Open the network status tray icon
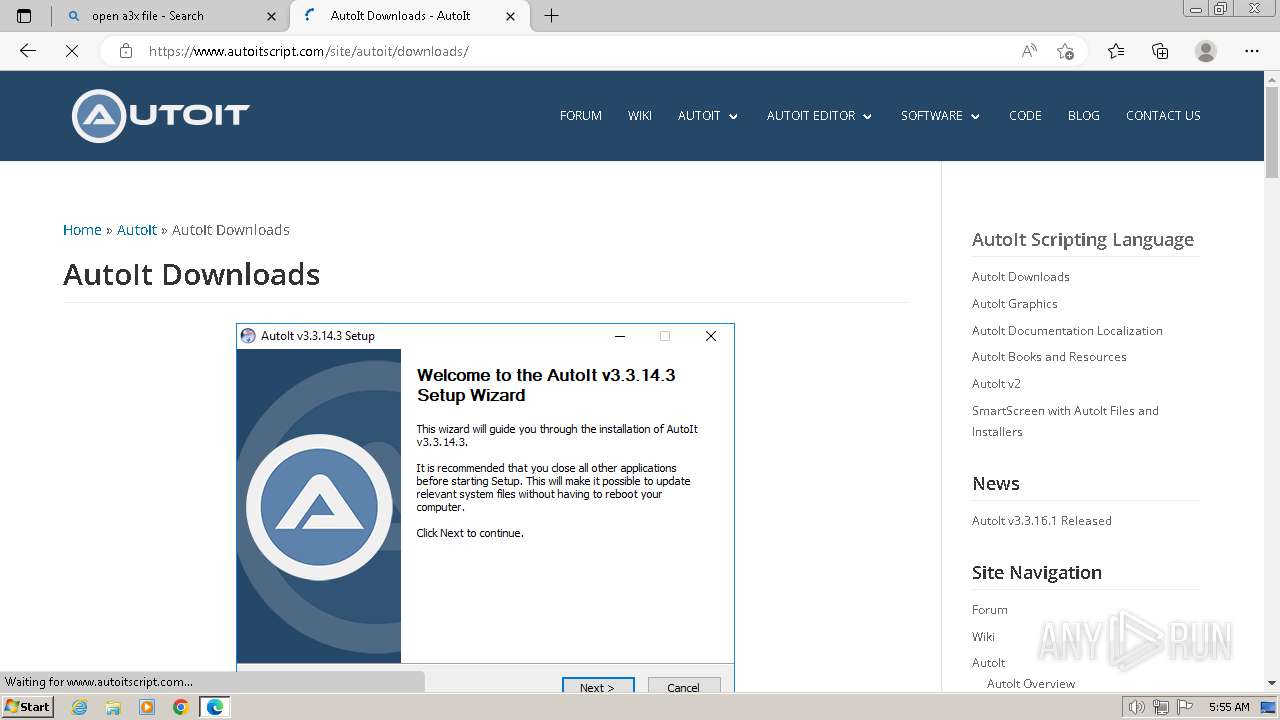 (x=1160, y=707)
